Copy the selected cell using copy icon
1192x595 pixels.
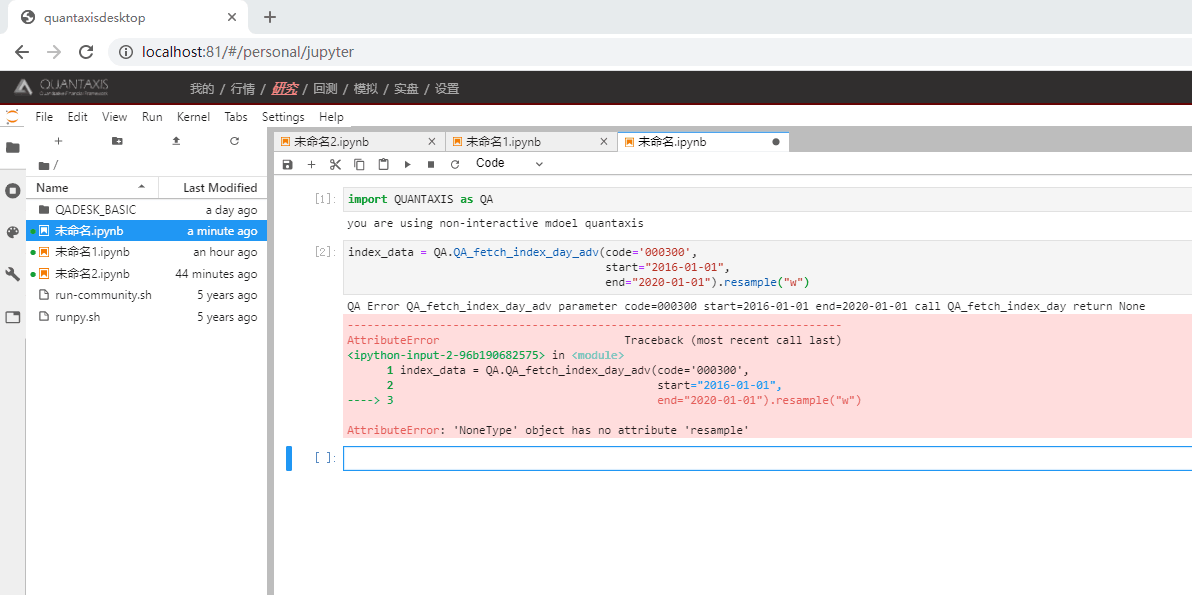coord(359,163)
